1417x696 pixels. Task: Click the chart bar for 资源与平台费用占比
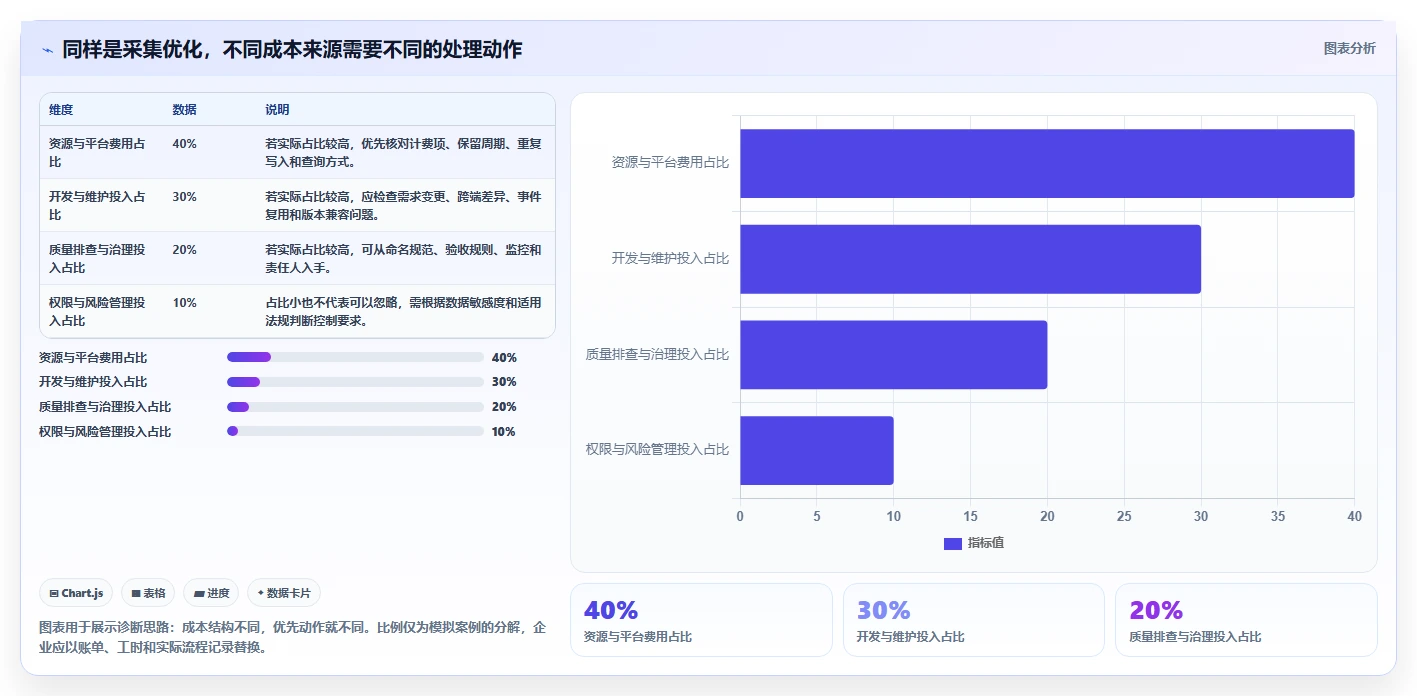coord(1047,163)
